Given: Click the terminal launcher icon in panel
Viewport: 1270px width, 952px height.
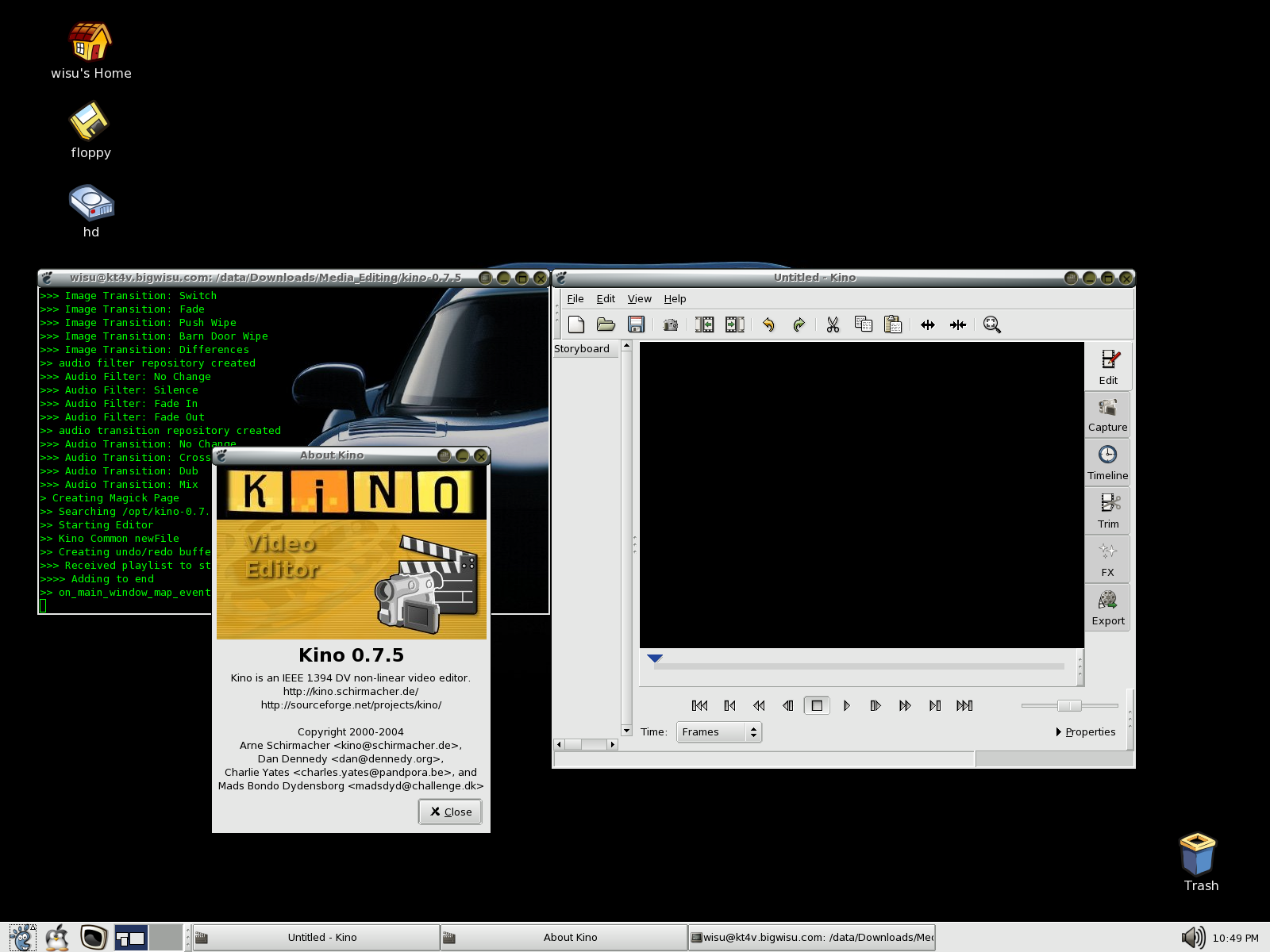Looking at the screenshot, I should tap(94, 938).
